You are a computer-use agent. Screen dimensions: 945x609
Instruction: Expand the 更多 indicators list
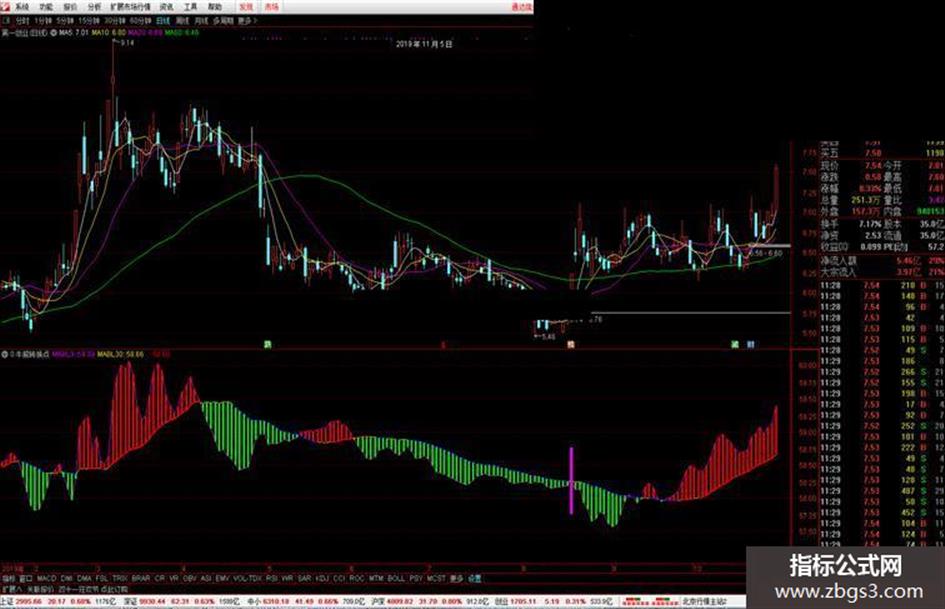(456, 578)
